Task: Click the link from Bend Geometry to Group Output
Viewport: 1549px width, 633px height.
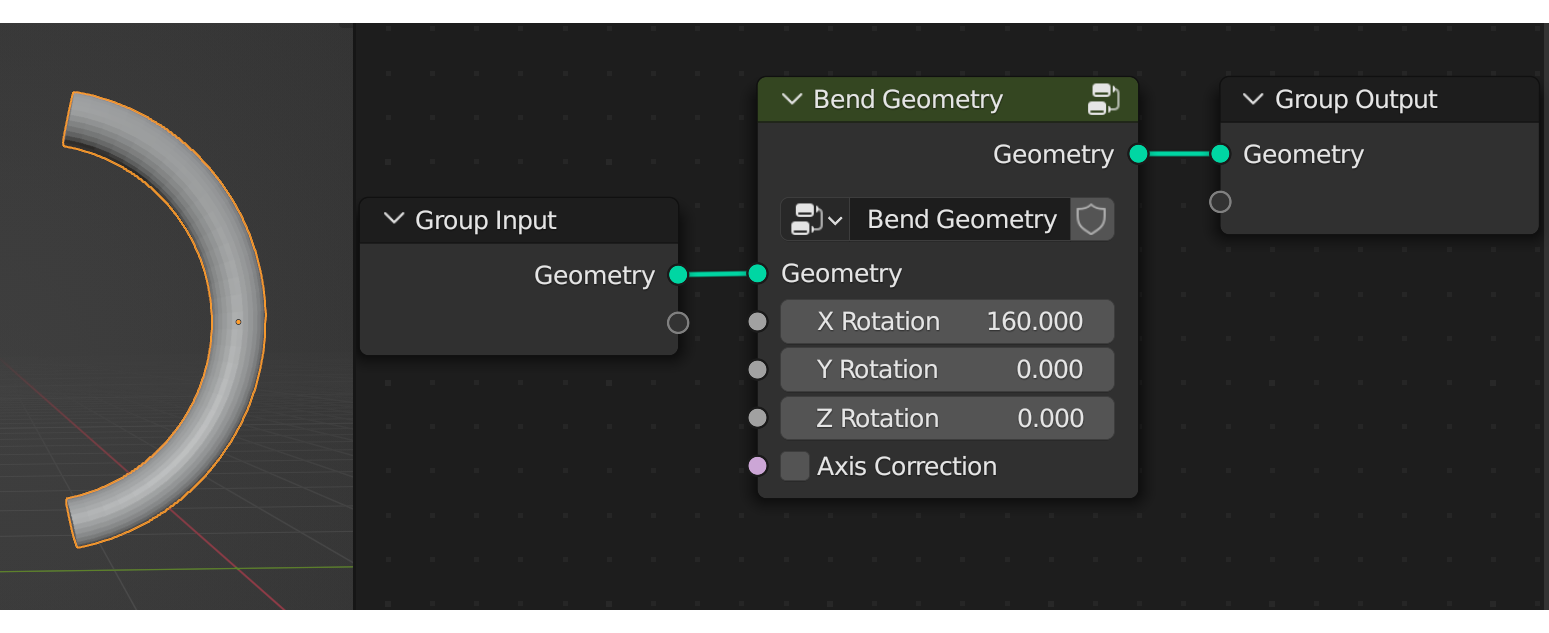Action: (1179, 154)
